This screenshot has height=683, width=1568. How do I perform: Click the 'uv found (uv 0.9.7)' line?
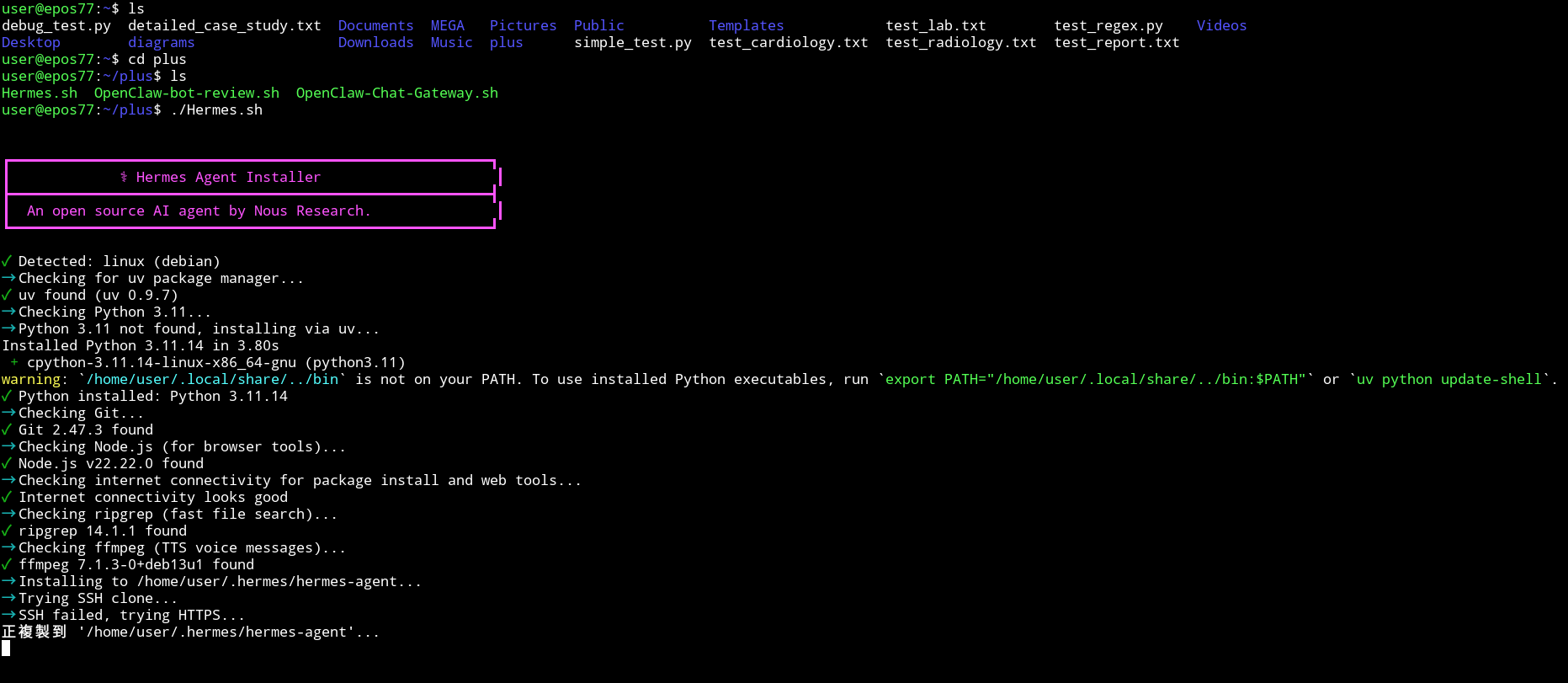coord(90,296)
